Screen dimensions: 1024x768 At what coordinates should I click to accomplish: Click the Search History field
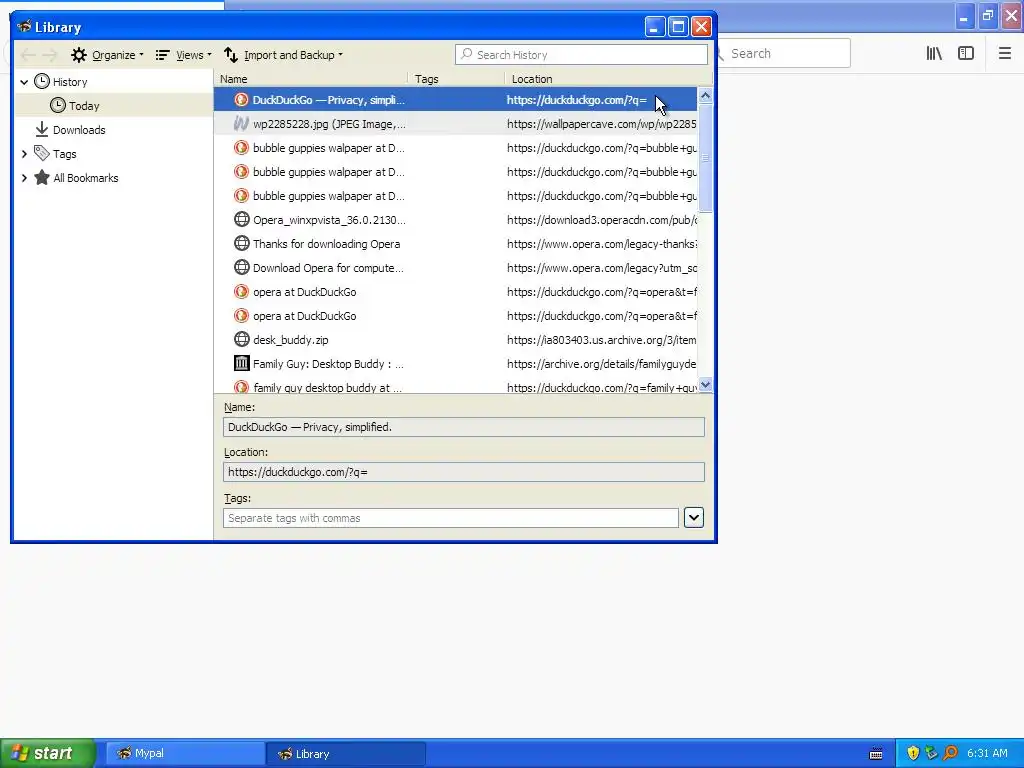coord(581,55)
